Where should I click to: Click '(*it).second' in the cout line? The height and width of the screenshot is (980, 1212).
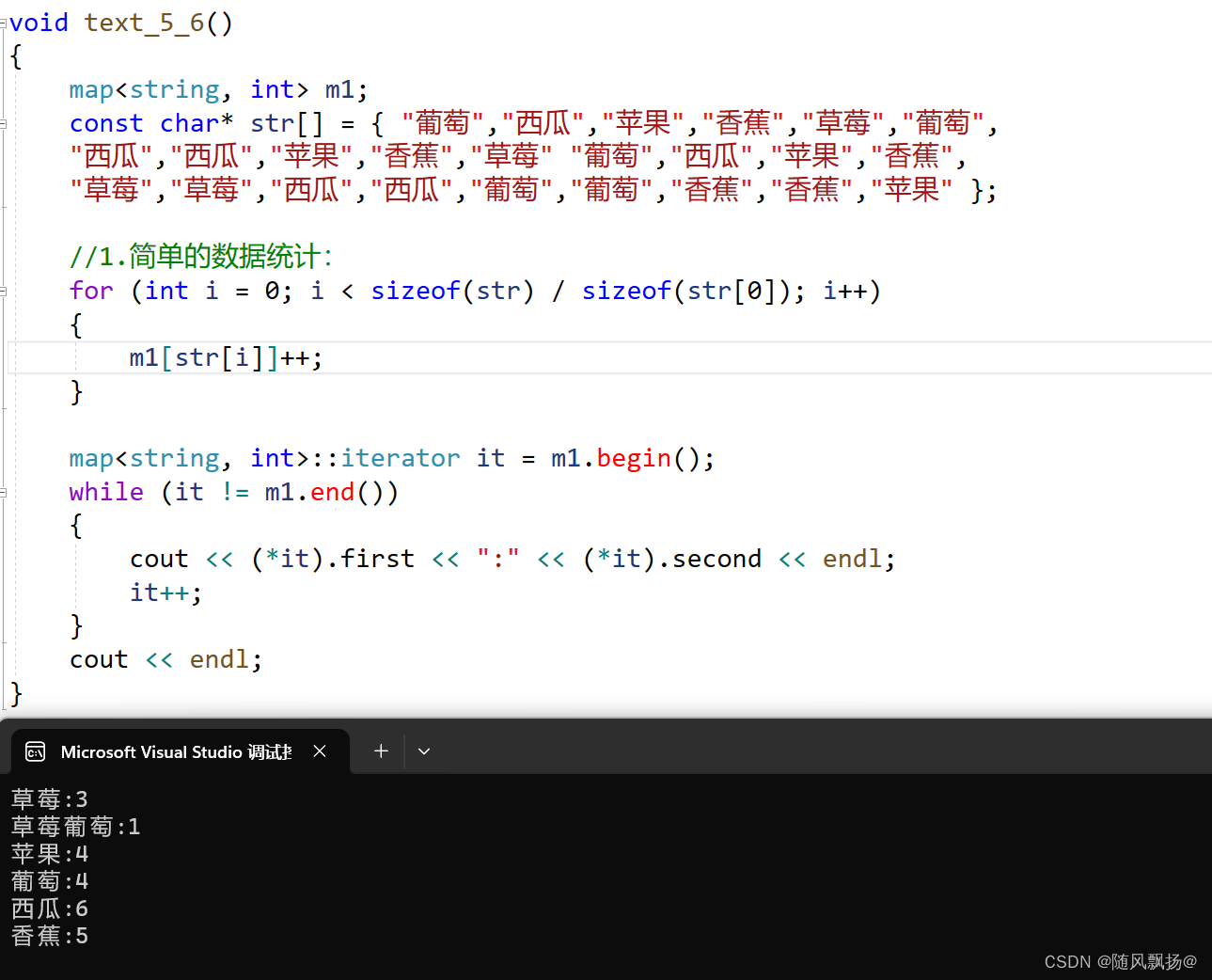[671, 560]
